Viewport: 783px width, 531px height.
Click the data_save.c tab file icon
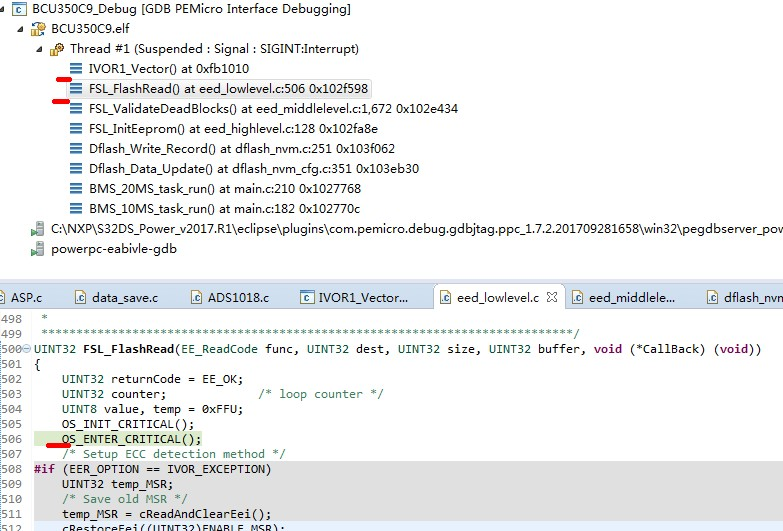[80, 298]
